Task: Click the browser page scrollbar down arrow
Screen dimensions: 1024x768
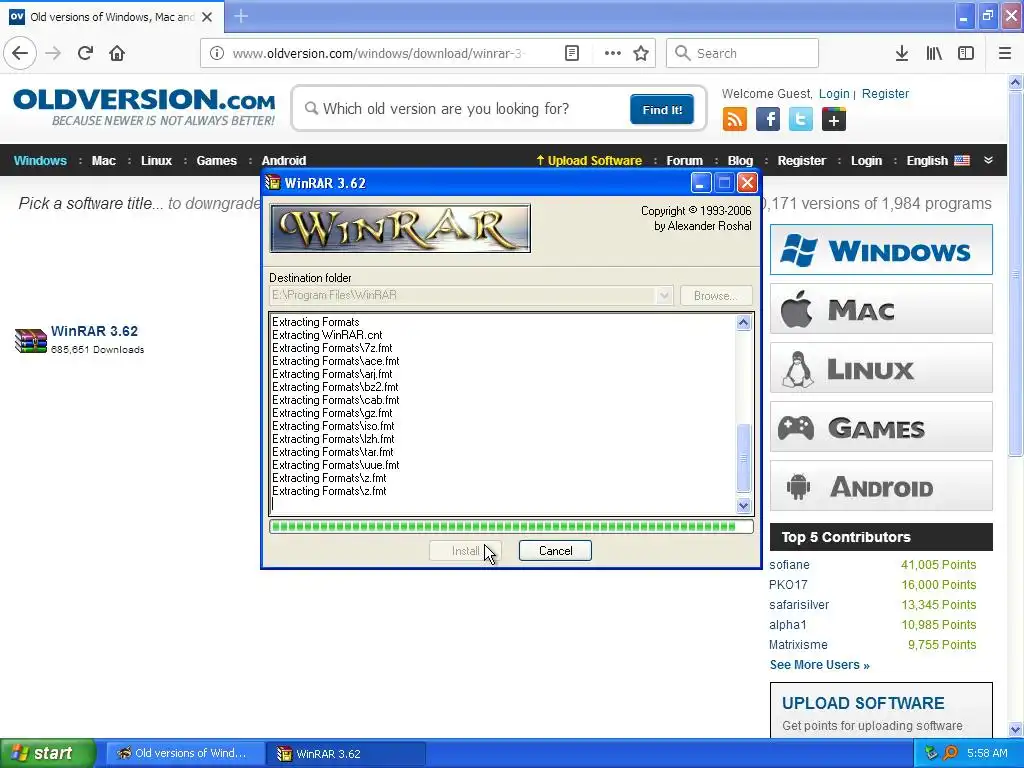Action: click(1016, 729)
